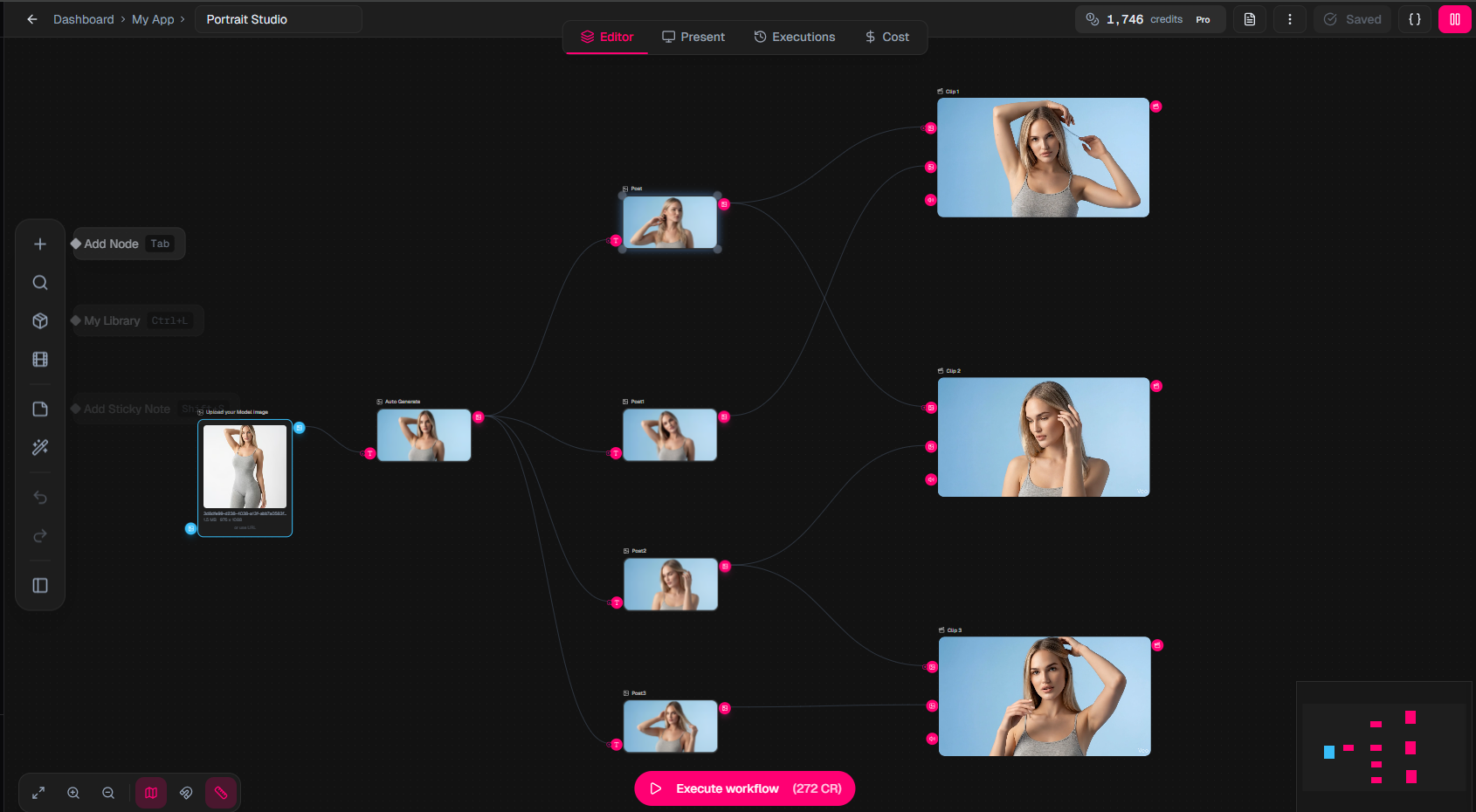Go to Dashboard breadcrumb link
Image resolution: width=1476 pixels, height=812 pixels.
point(83,19)
